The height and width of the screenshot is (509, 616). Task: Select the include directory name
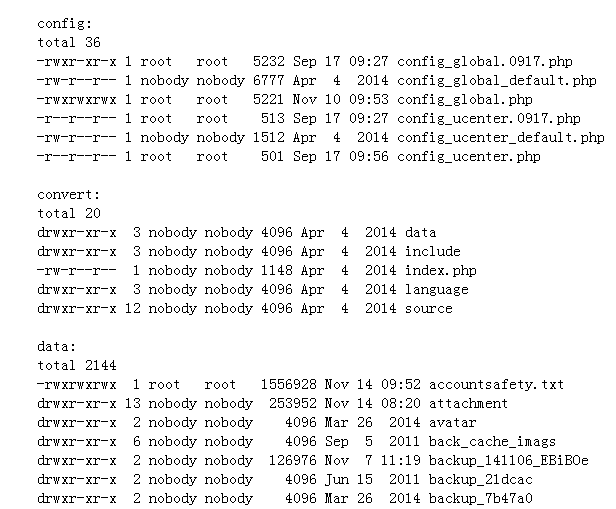click(433, 252)
